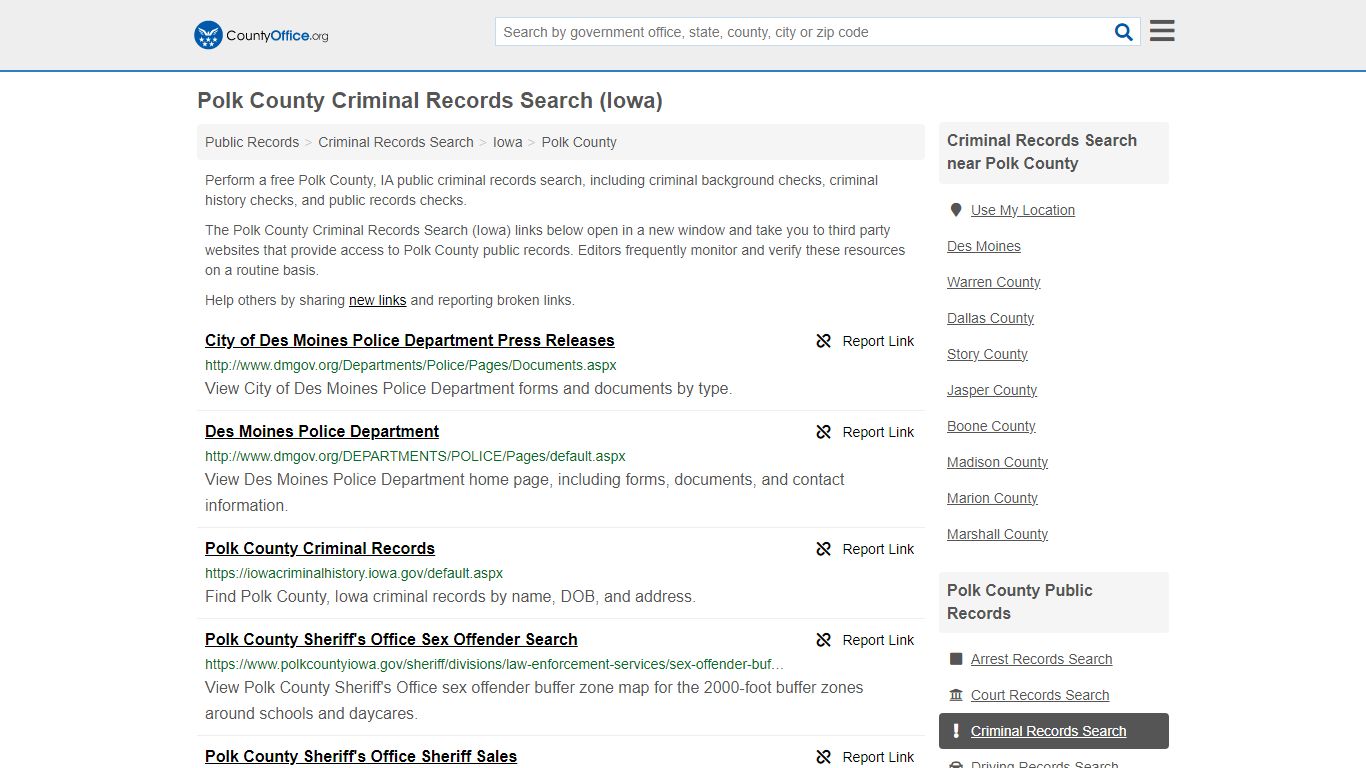Open the CountyOffice.org logo home link
The width and height of the screenshot is (1366, 768).
tap(261, 35)
